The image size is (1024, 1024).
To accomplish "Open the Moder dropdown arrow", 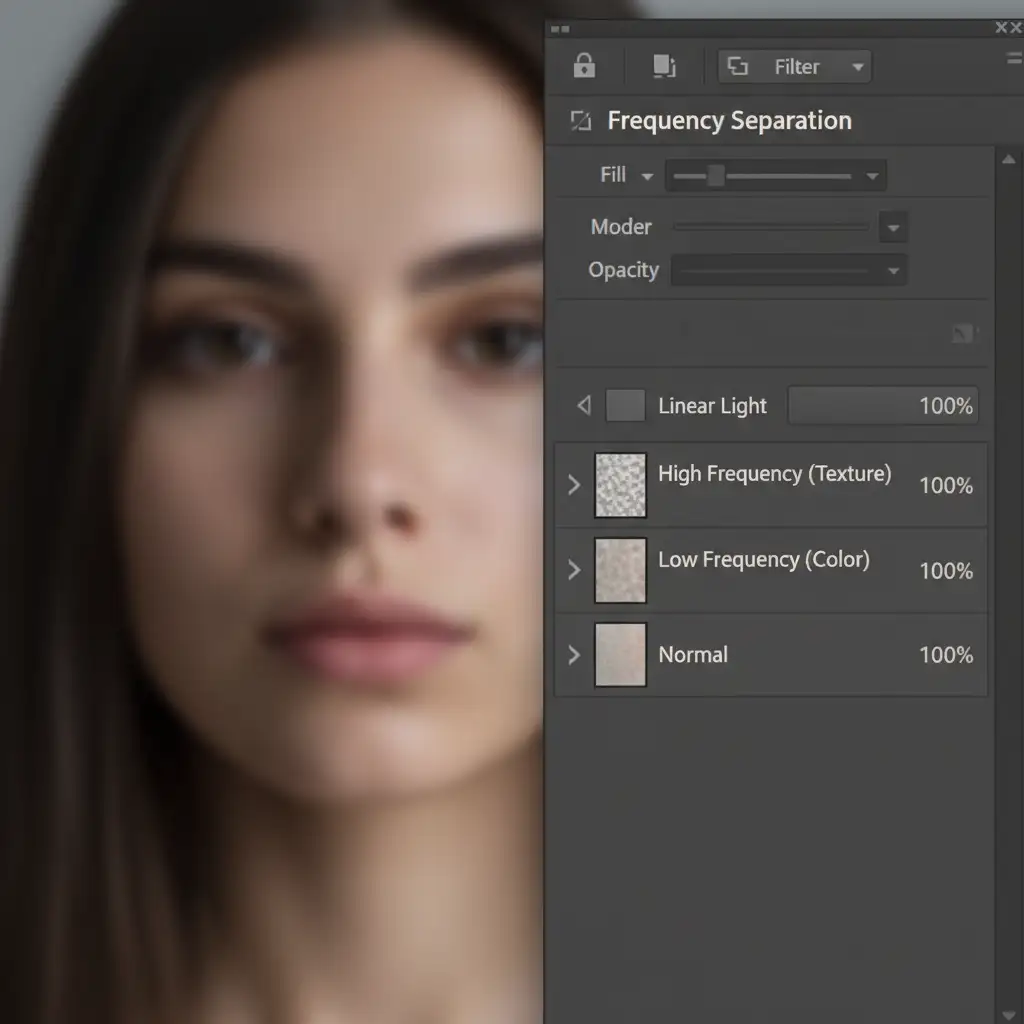I will pyautogui.click(x=892, y=228).
